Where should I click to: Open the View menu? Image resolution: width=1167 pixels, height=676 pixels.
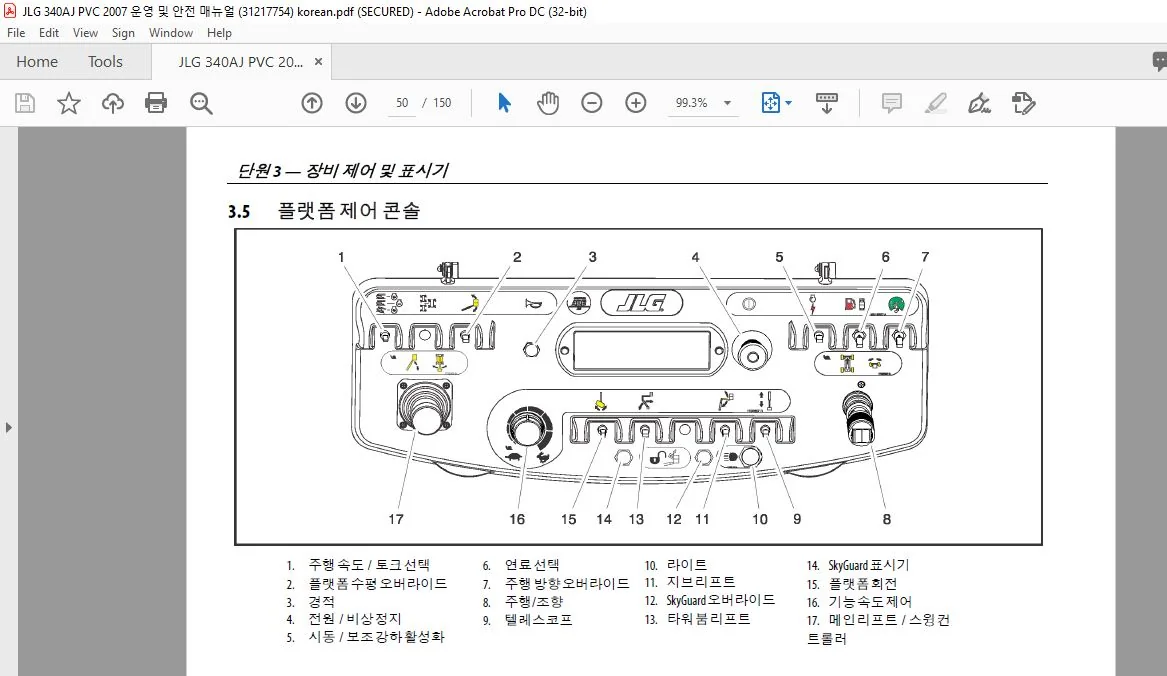click(85, 33)
